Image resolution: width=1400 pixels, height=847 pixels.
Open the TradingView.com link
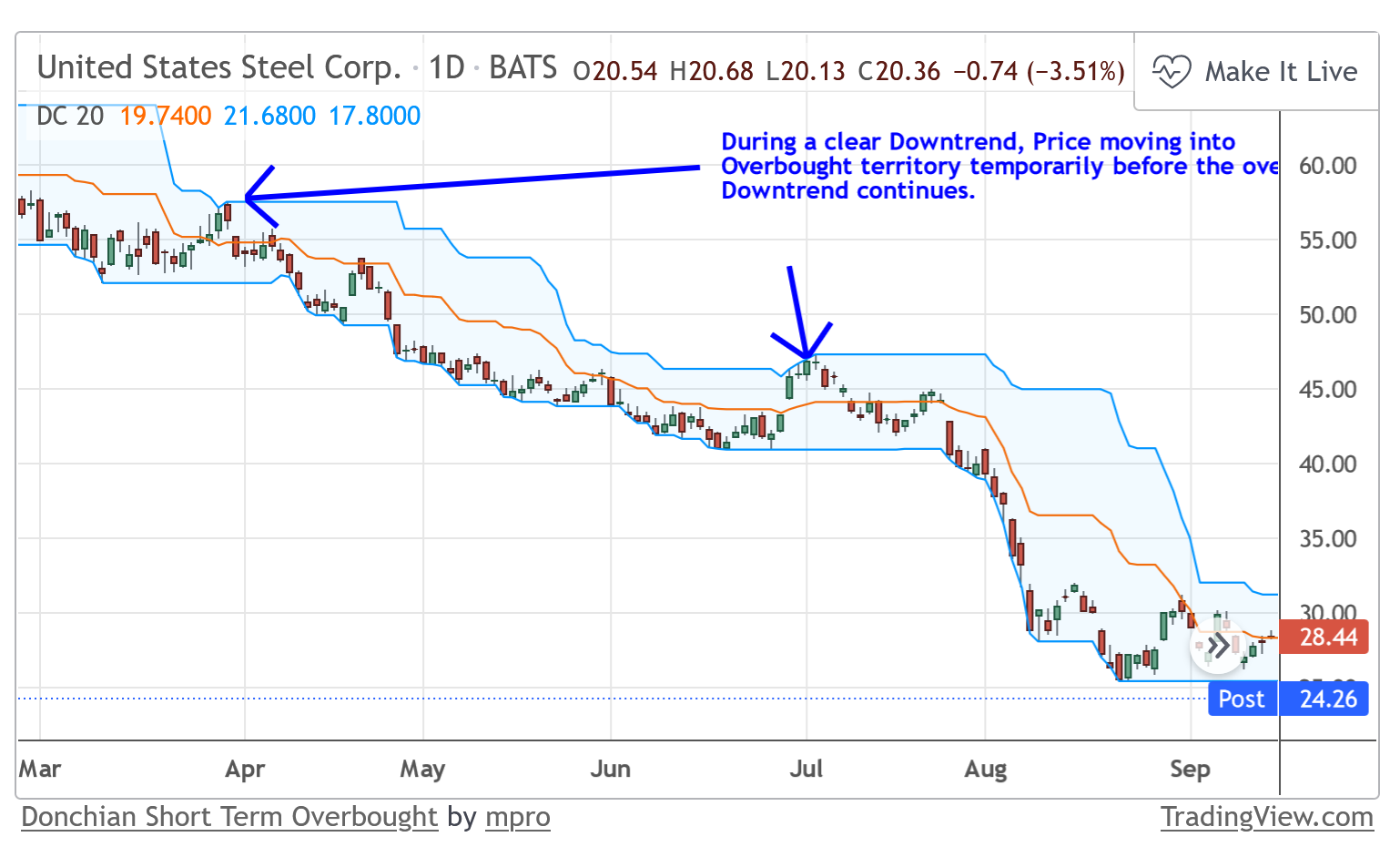pyautogui.click(x=1267, y=817)
